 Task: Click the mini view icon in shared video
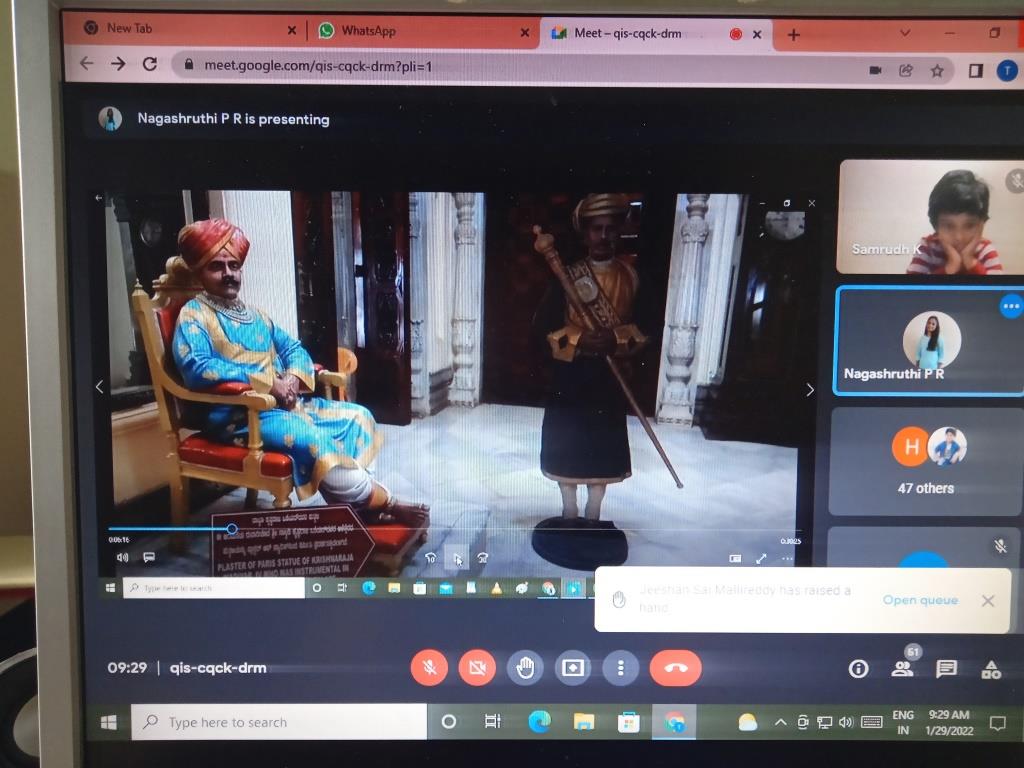pos(735,558)
